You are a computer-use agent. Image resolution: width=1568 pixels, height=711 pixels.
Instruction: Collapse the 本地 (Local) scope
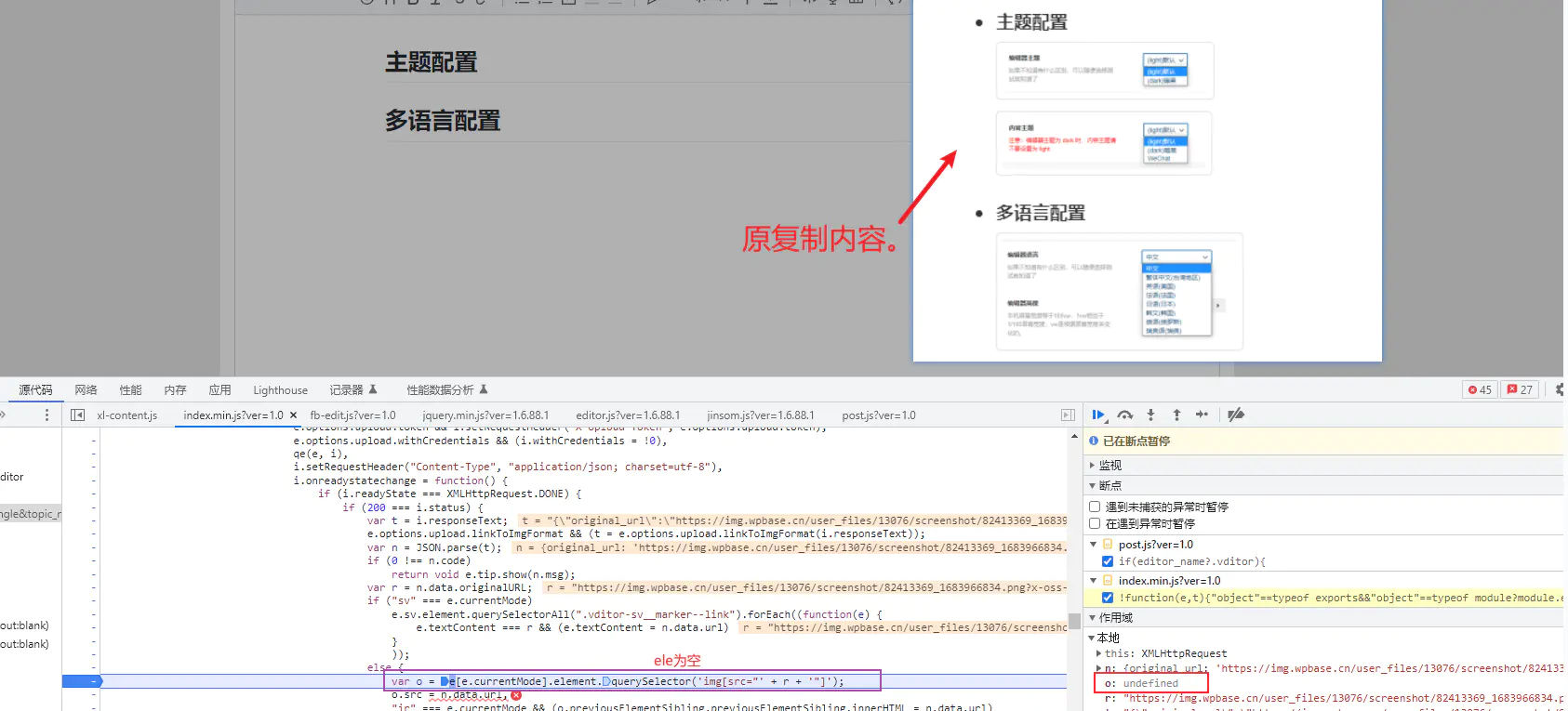tap(1092, 638)
